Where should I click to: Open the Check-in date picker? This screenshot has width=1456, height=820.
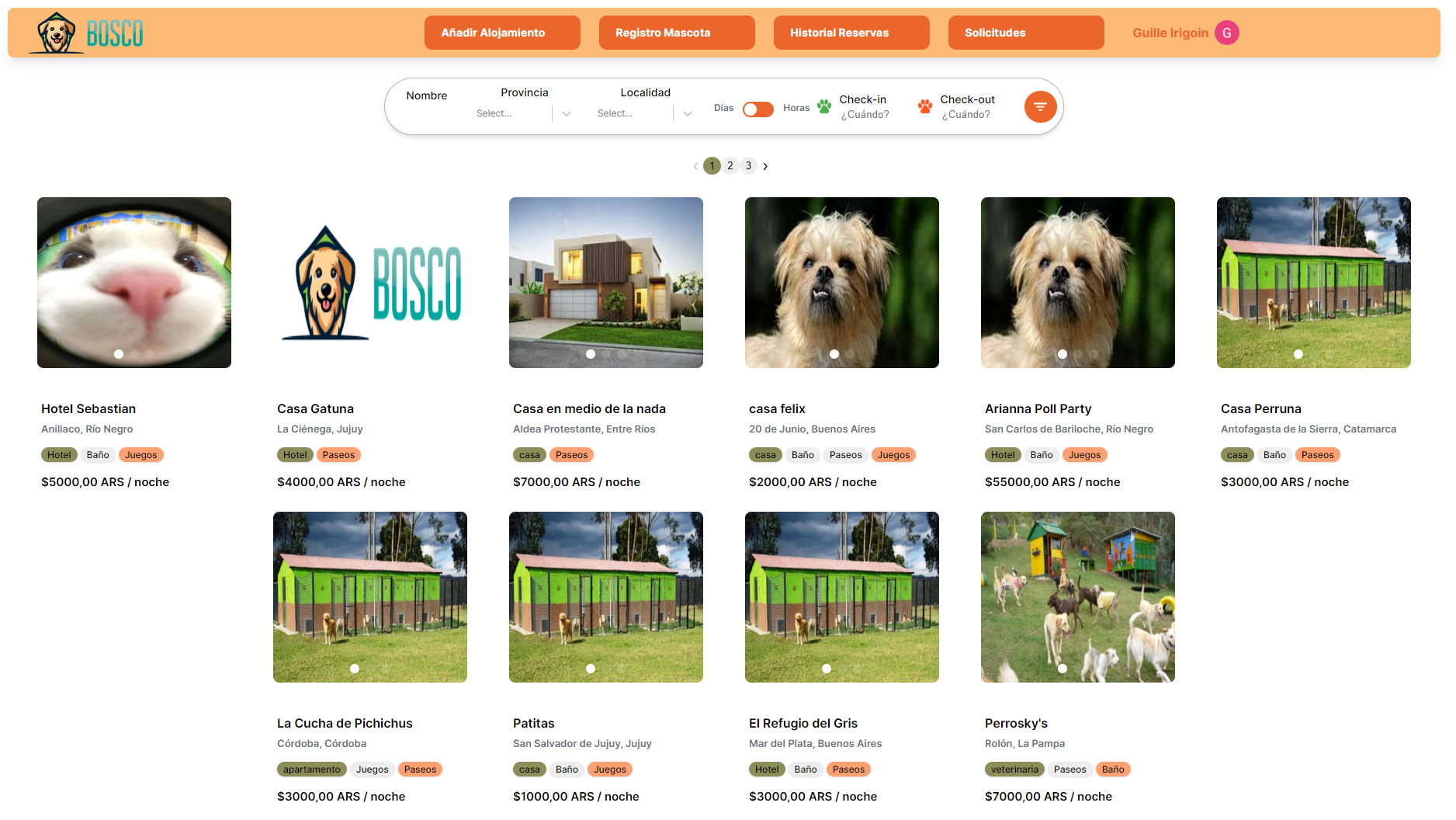(865, 114)
